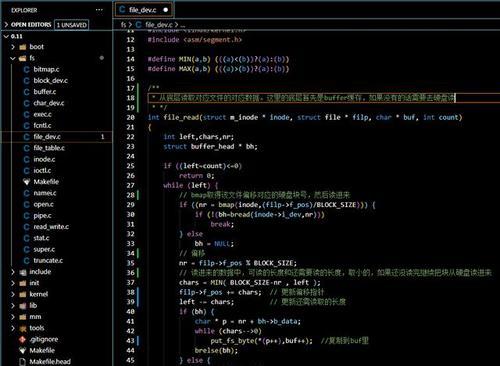Open namei.c file
The width and height of the screenshot is (500, 366).
[x=45, y=193]
